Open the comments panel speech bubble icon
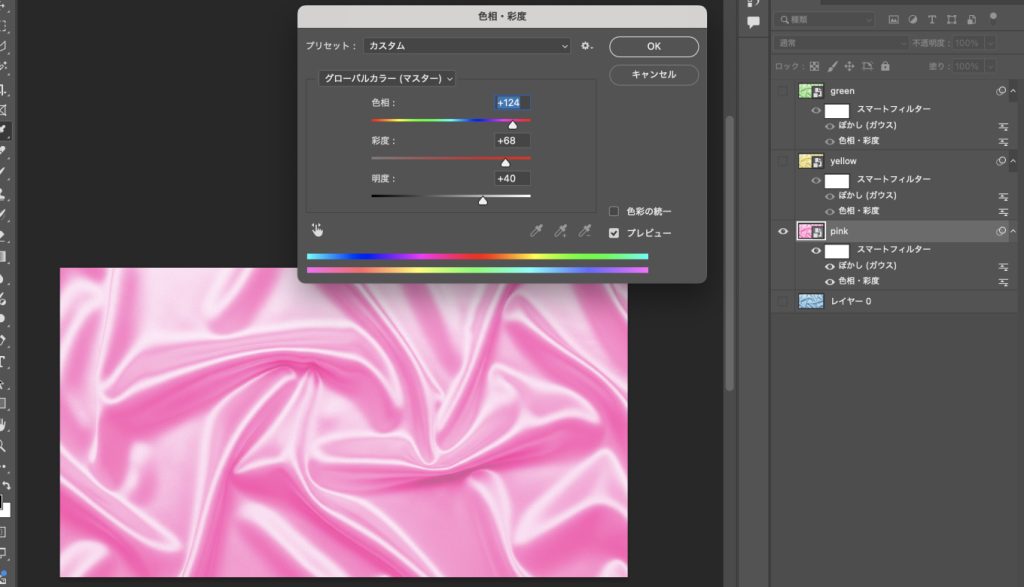 [x=753, y=22]
